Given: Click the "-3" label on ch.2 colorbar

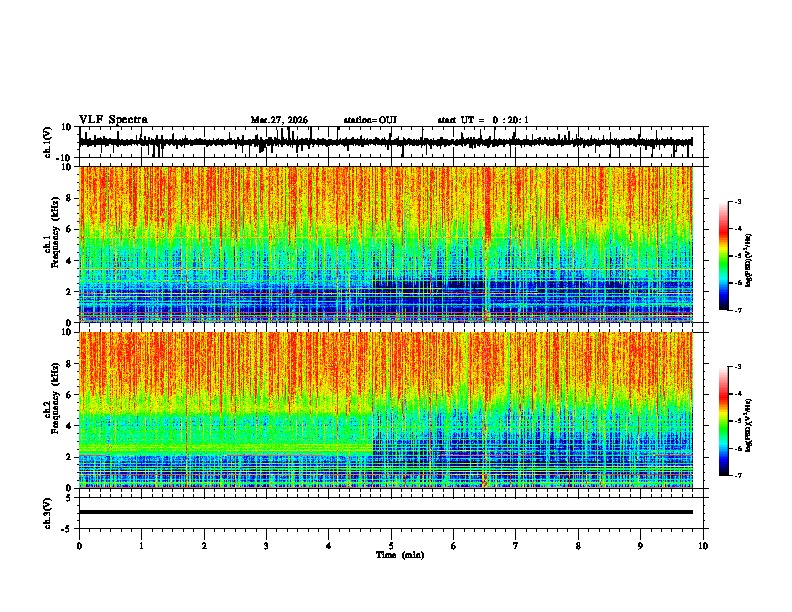Looking at the screenshot, I should 737,367.
